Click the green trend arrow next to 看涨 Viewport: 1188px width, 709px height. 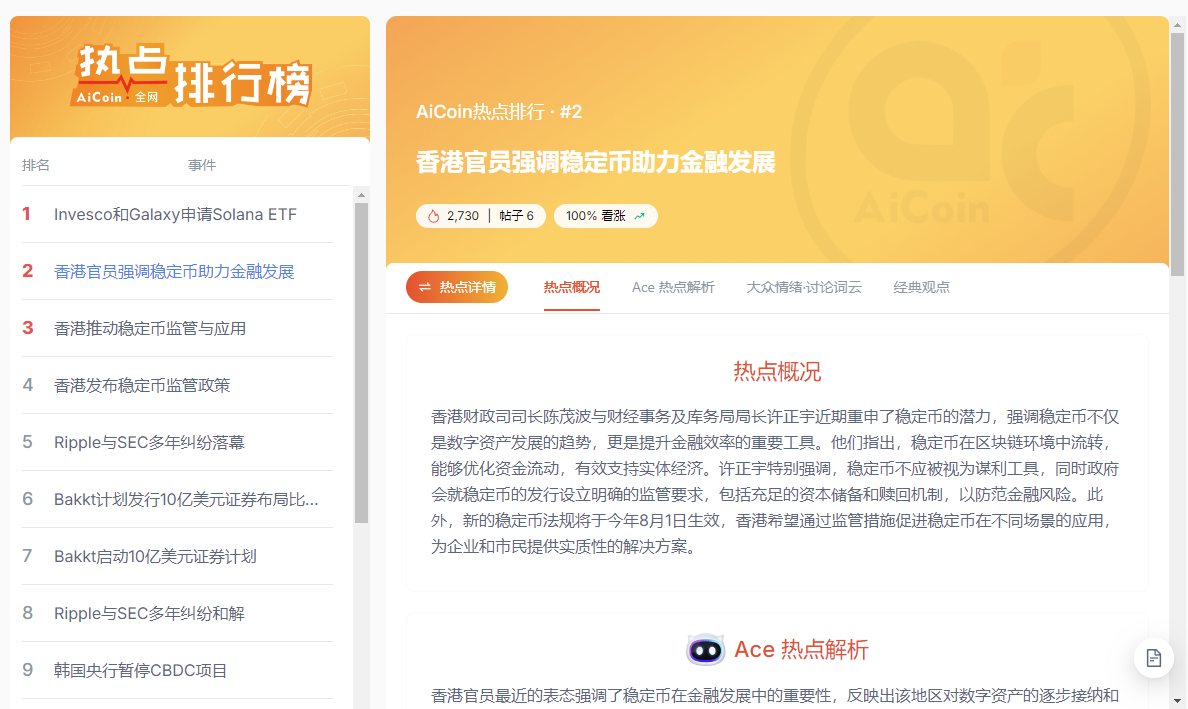639,216
